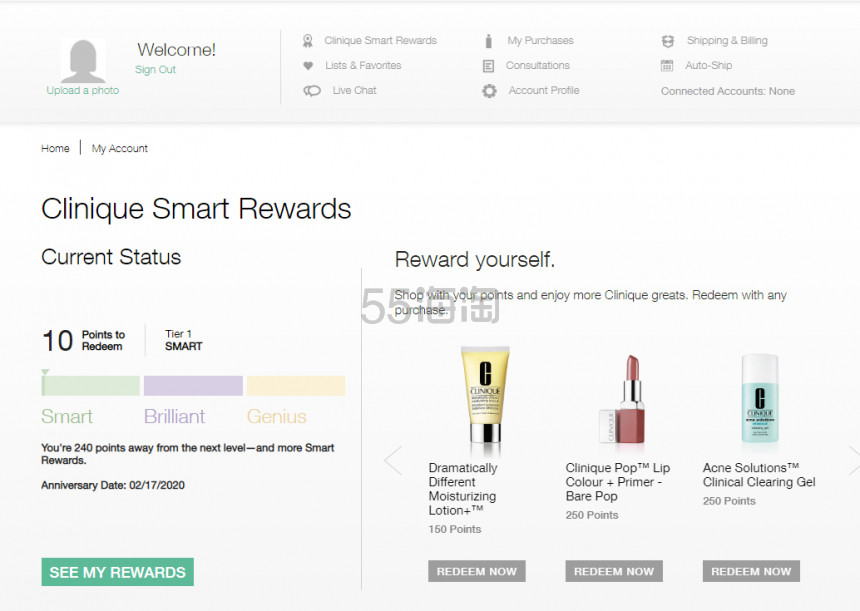Click the Smart tier label
Image resolution: width=860 pixels, height=611 pixels.
point(67,417)
